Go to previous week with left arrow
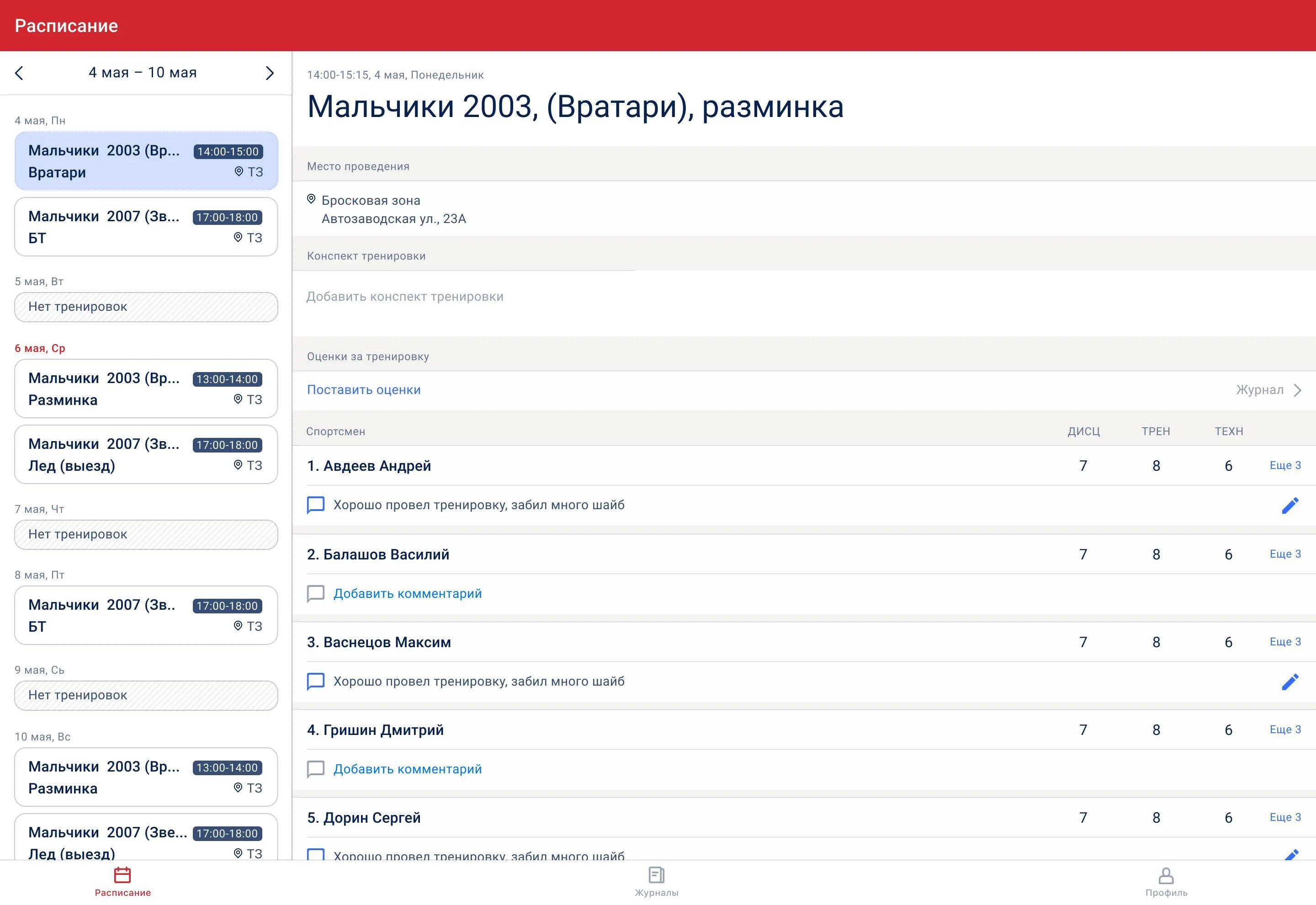1316x905 pixels. (19, 73)
